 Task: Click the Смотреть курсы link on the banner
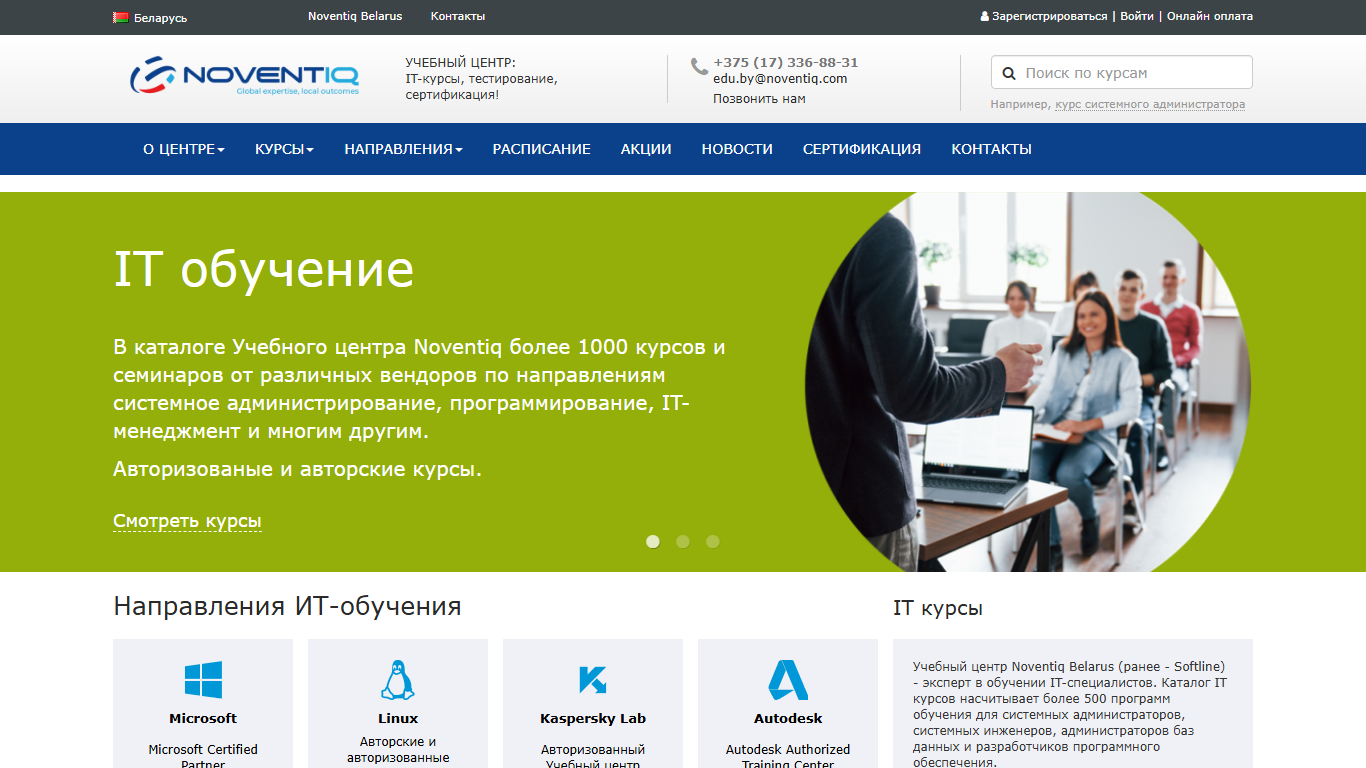click(187, 521)
